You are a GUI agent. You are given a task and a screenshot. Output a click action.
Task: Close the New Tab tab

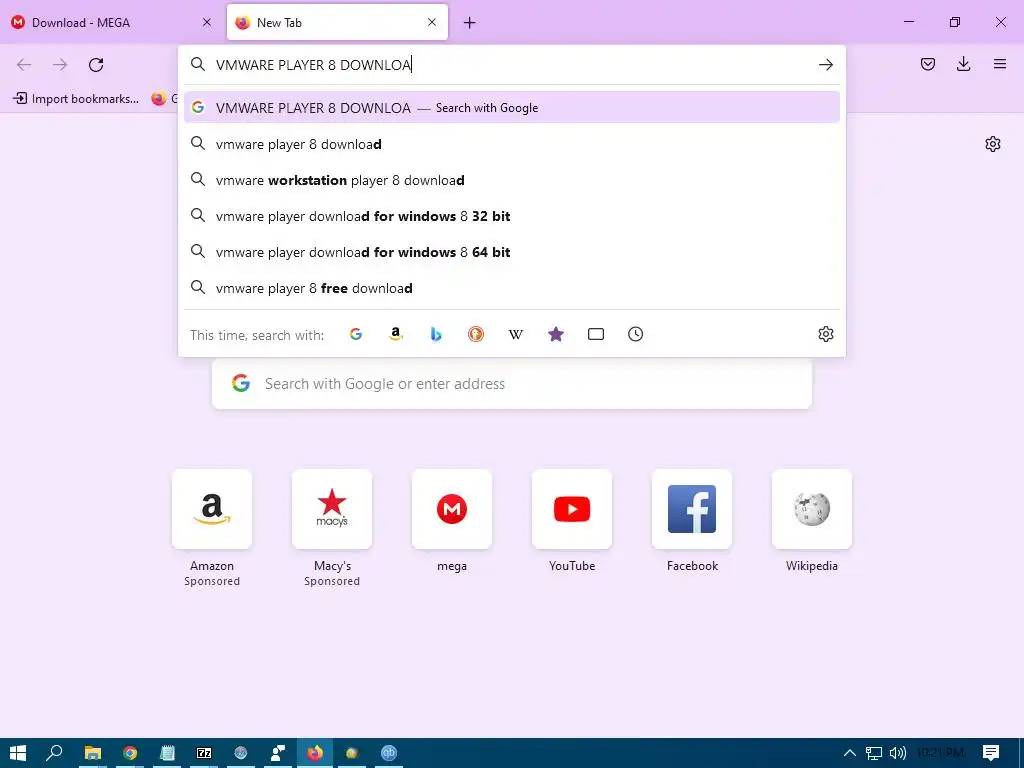pos(432,22)
